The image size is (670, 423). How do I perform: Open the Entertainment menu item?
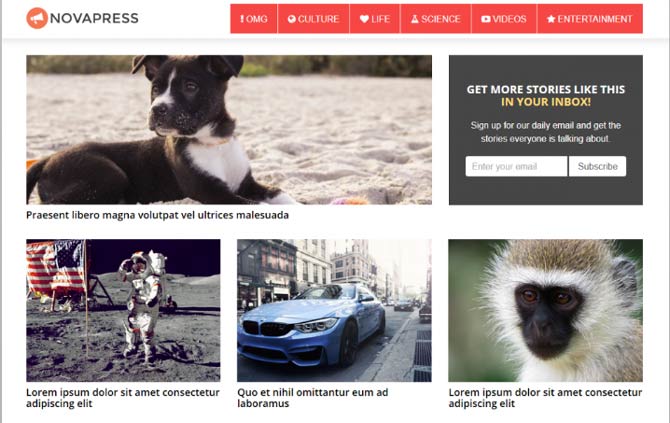tap(590, 19)
